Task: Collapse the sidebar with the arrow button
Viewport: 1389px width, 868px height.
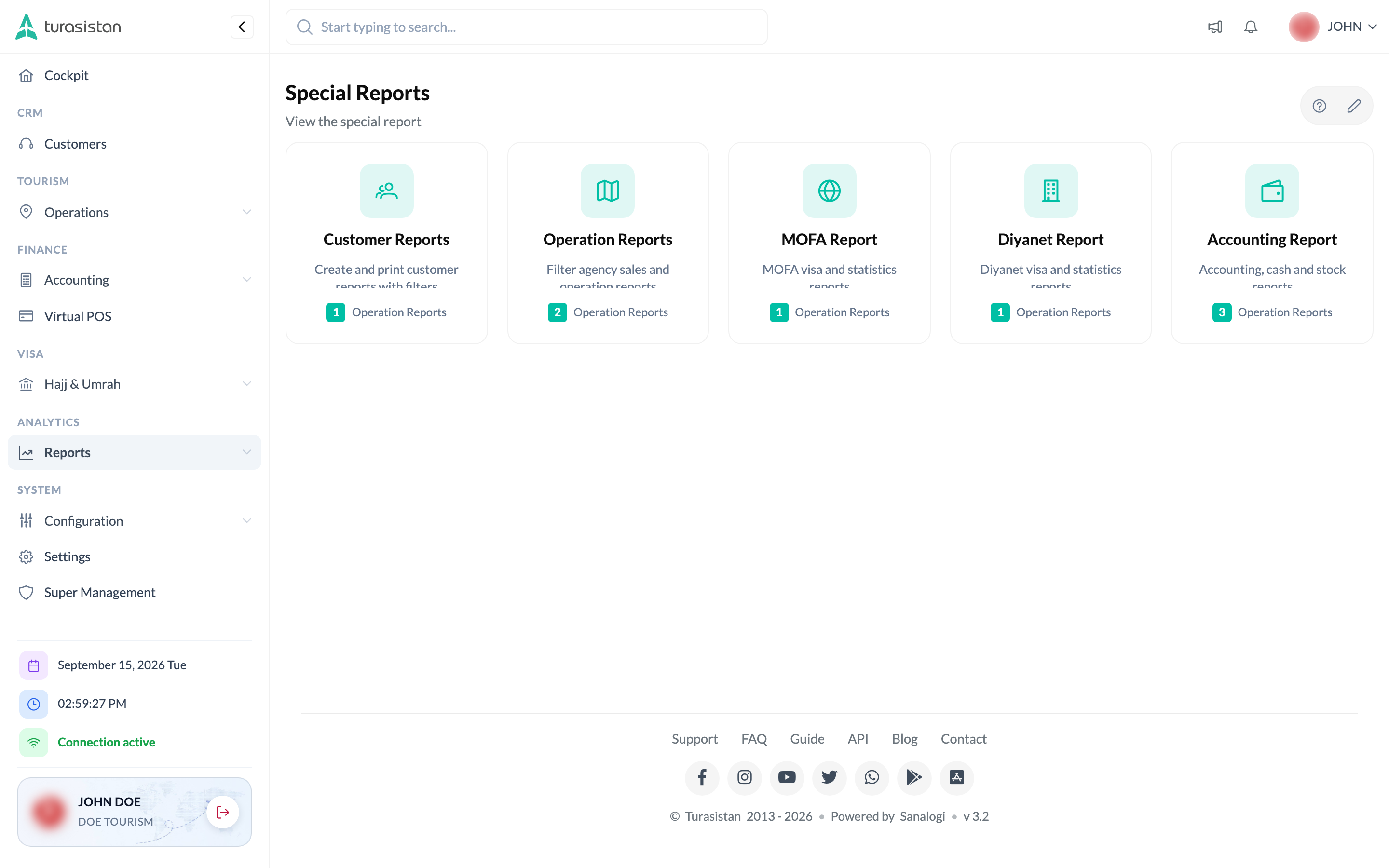Action: pos(242,27)
